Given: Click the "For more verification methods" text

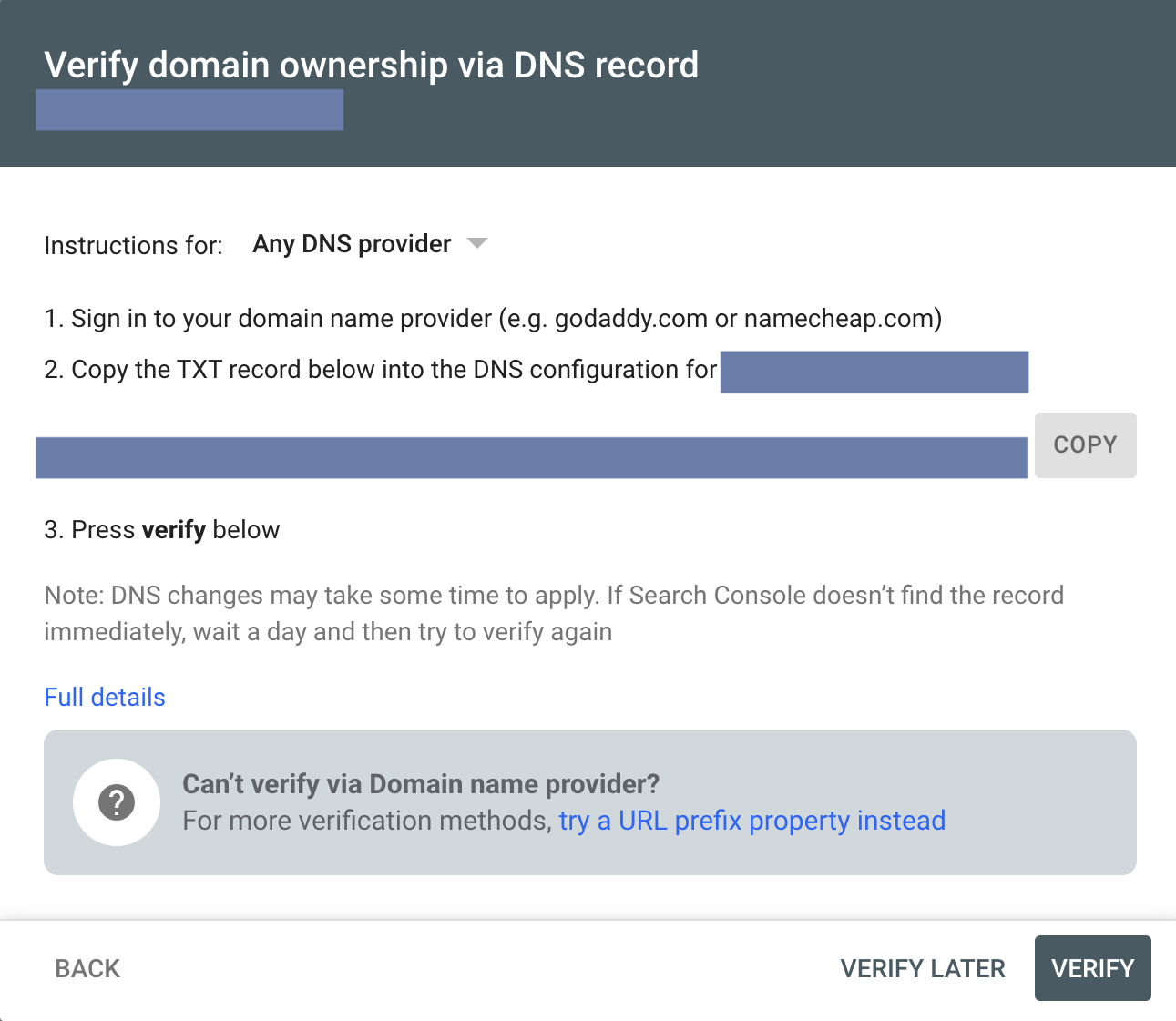Looking at the screenshot, I should point(367,821).
